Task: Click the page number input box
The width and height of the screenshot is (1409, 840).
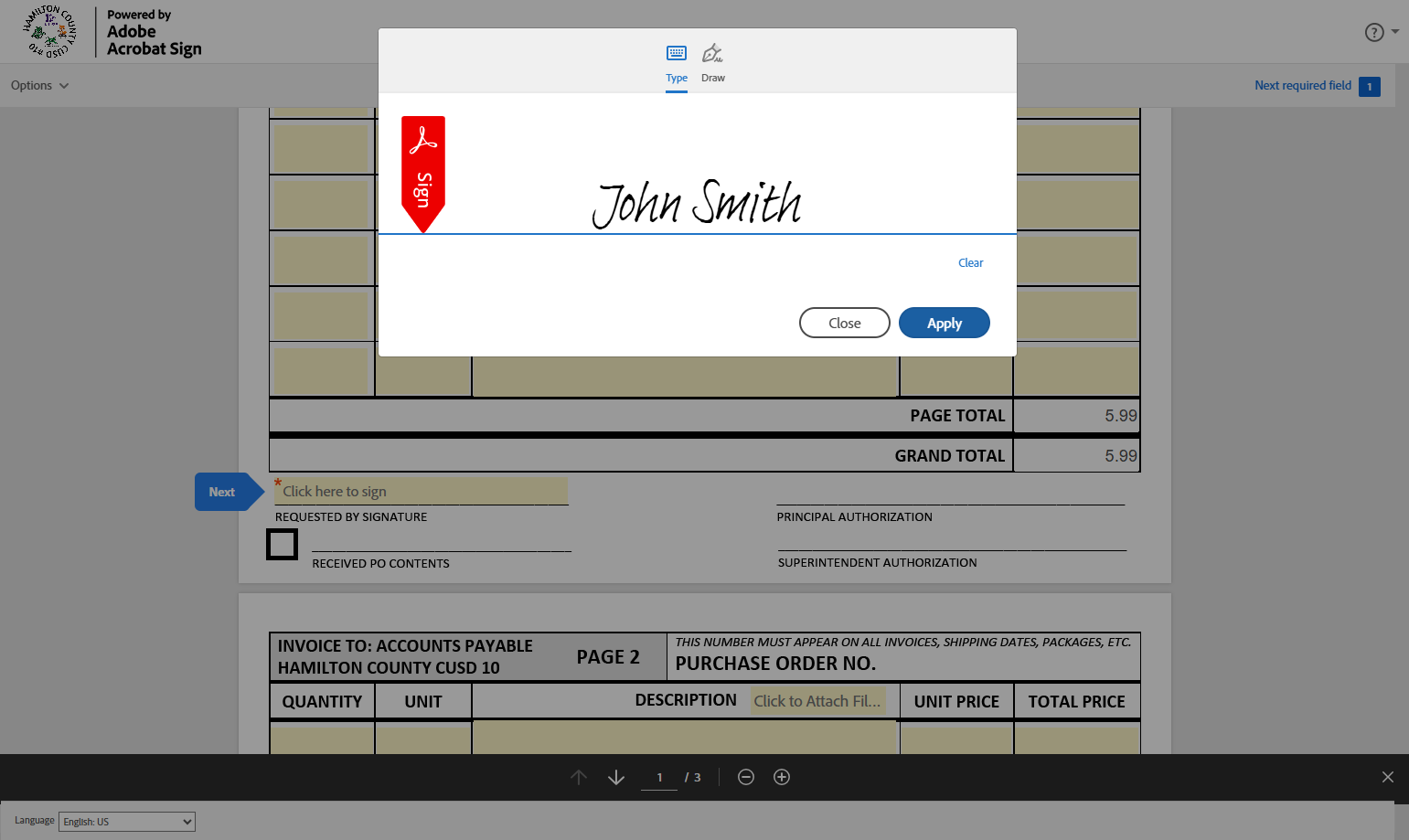Action: tap(659, 778)
